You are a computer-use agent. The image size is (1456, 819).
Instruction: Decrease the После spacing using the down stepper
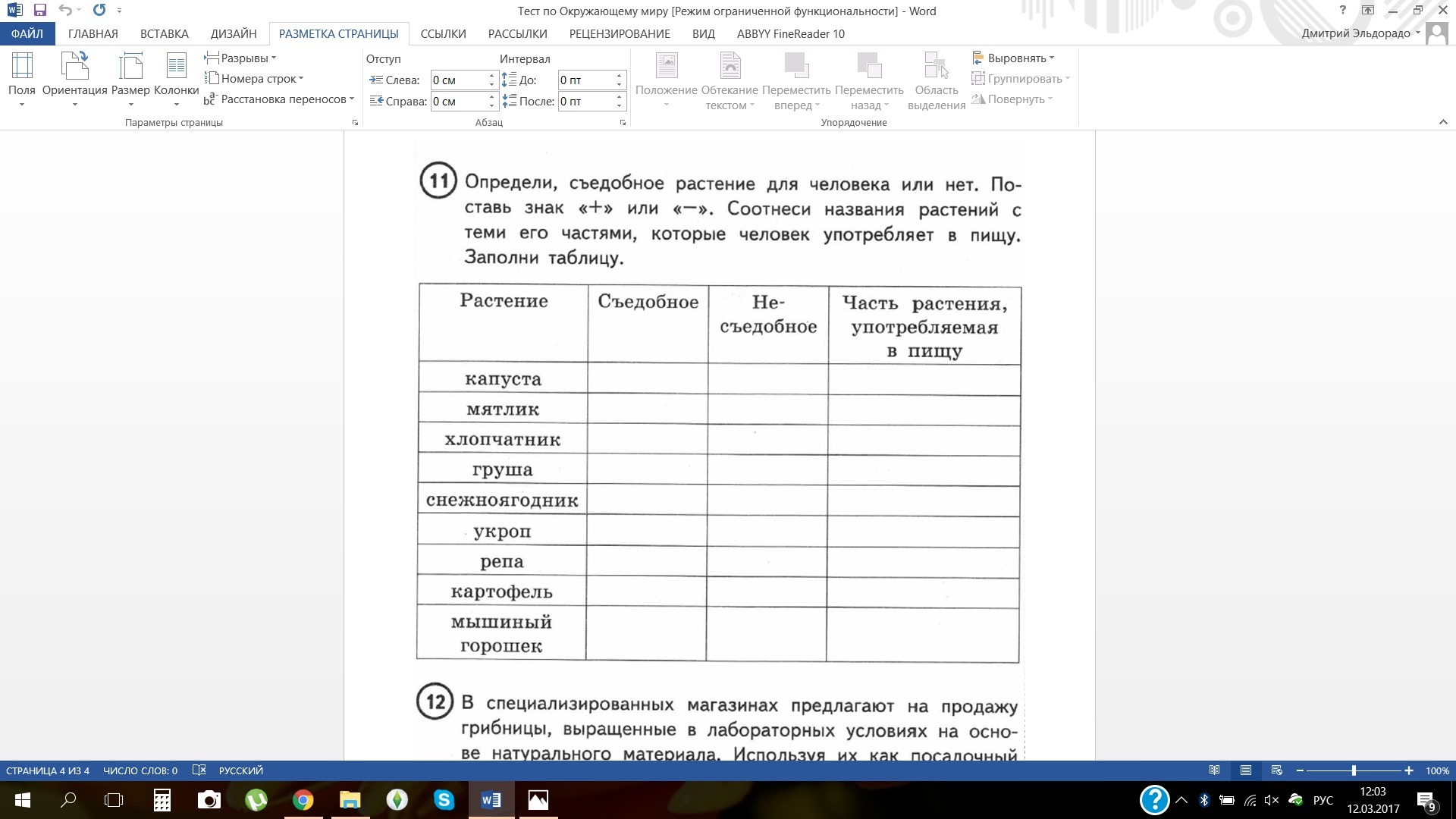pos(619,105)
